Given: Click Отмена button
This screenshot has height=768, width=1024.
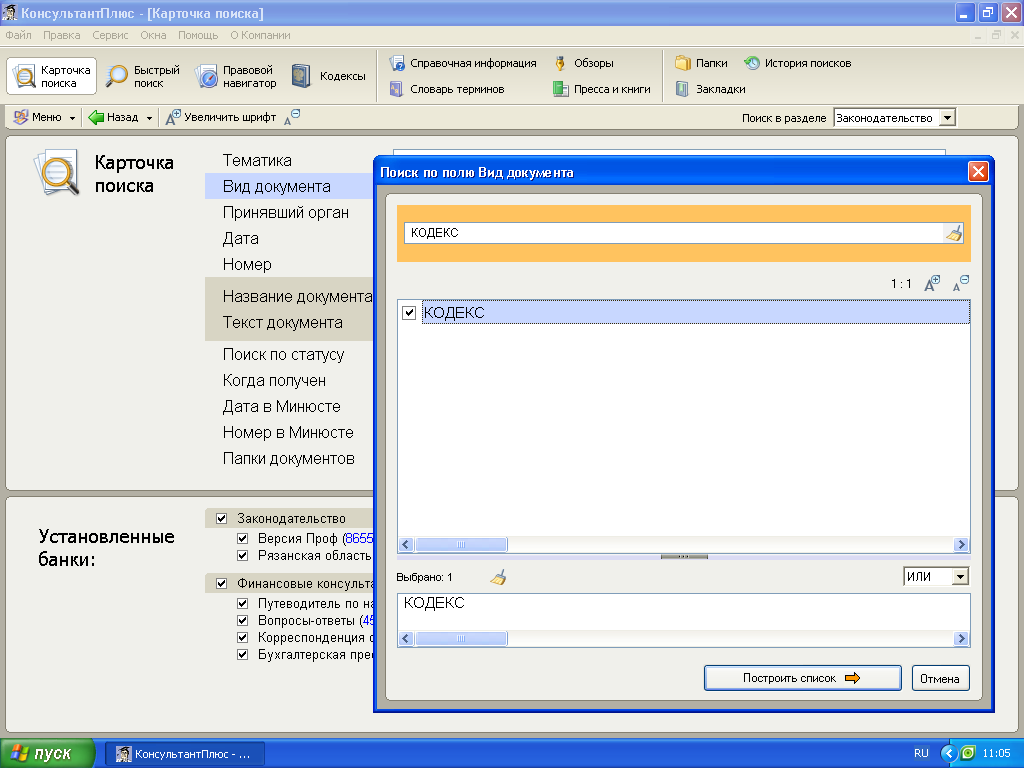Looking at the screenshot, I should (x=940, y=678).
